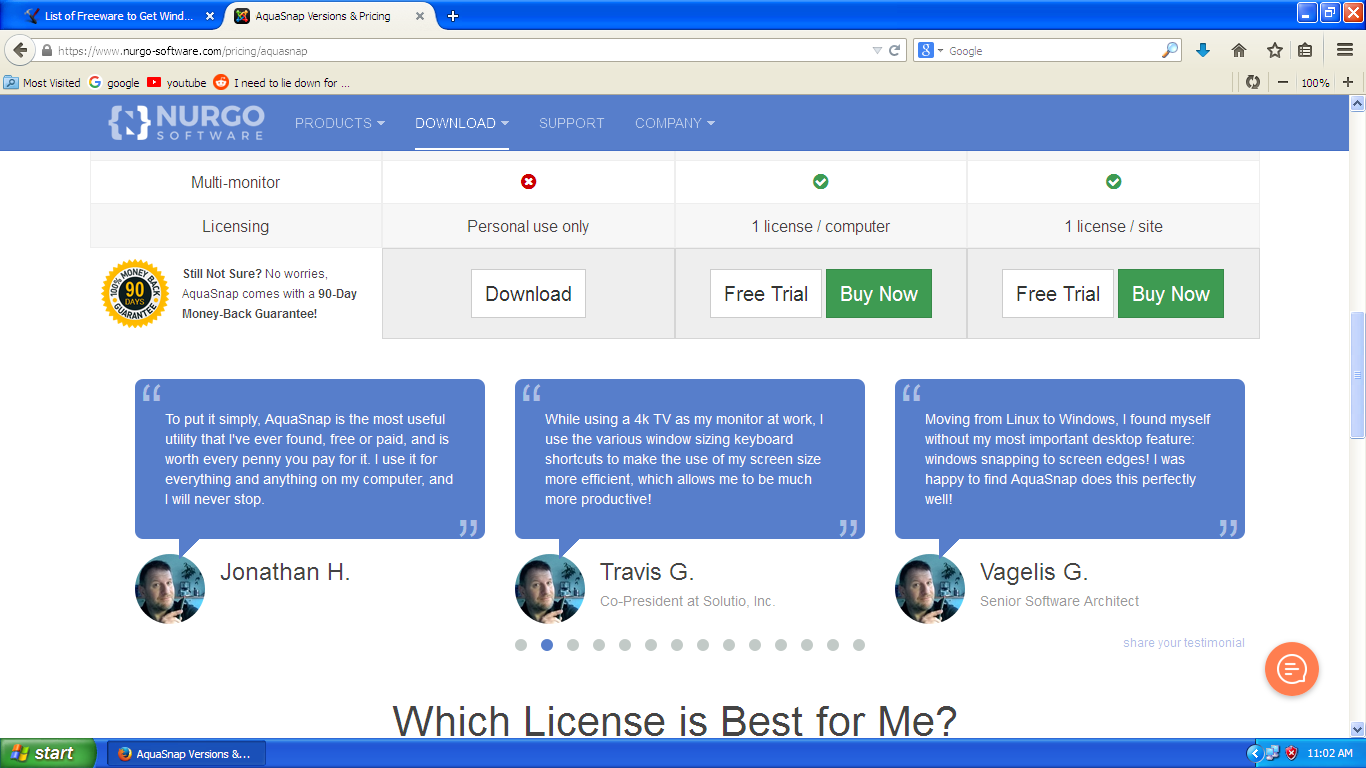The width and height of the screenshot is (1366, 768).
Task: Click the page vertical scrollbar thumb
Action: pos(1357,375)
